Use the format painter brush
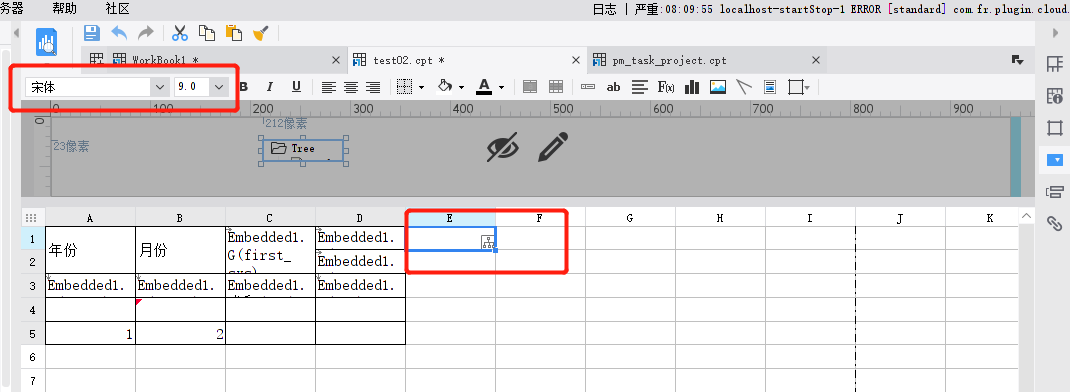 pos(261,33)
